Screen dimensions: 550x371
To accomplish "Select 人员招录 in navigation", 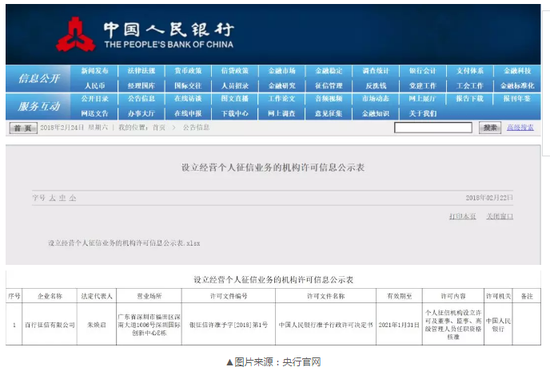I will coord(235,86).
